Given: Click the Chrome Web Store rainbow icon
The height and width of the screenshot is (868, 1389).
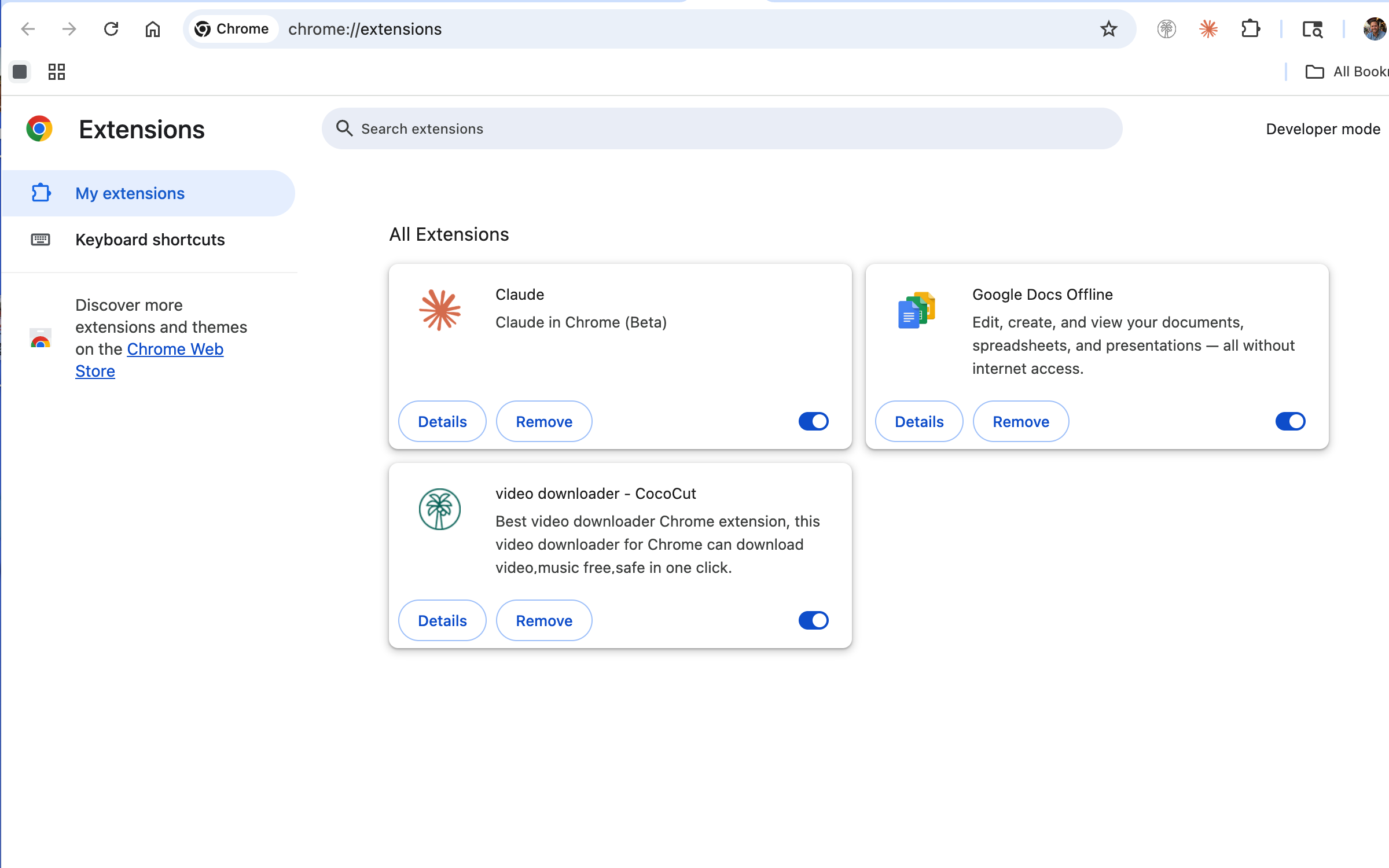Looking at the screenshot, I should [41, 338].
